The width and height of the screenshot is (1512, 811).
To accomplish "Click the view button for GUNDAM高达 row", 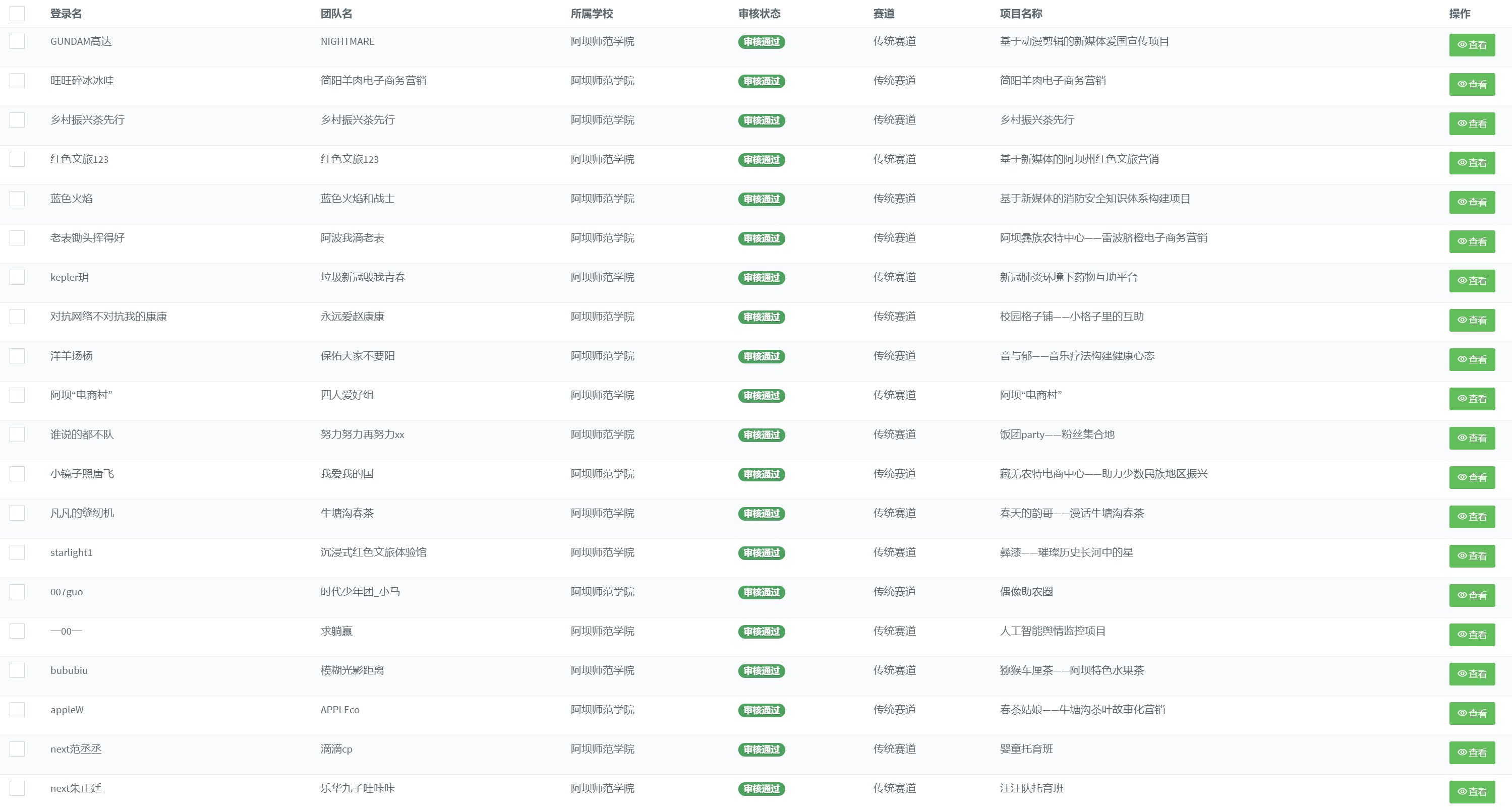I will [1472, 45].
